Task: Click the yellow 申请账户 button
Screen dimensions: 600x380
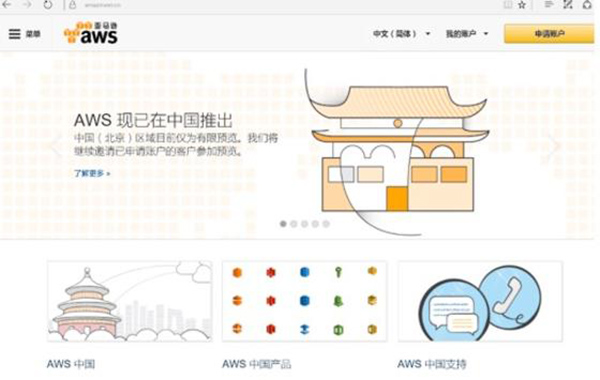Action: (549, 34)
